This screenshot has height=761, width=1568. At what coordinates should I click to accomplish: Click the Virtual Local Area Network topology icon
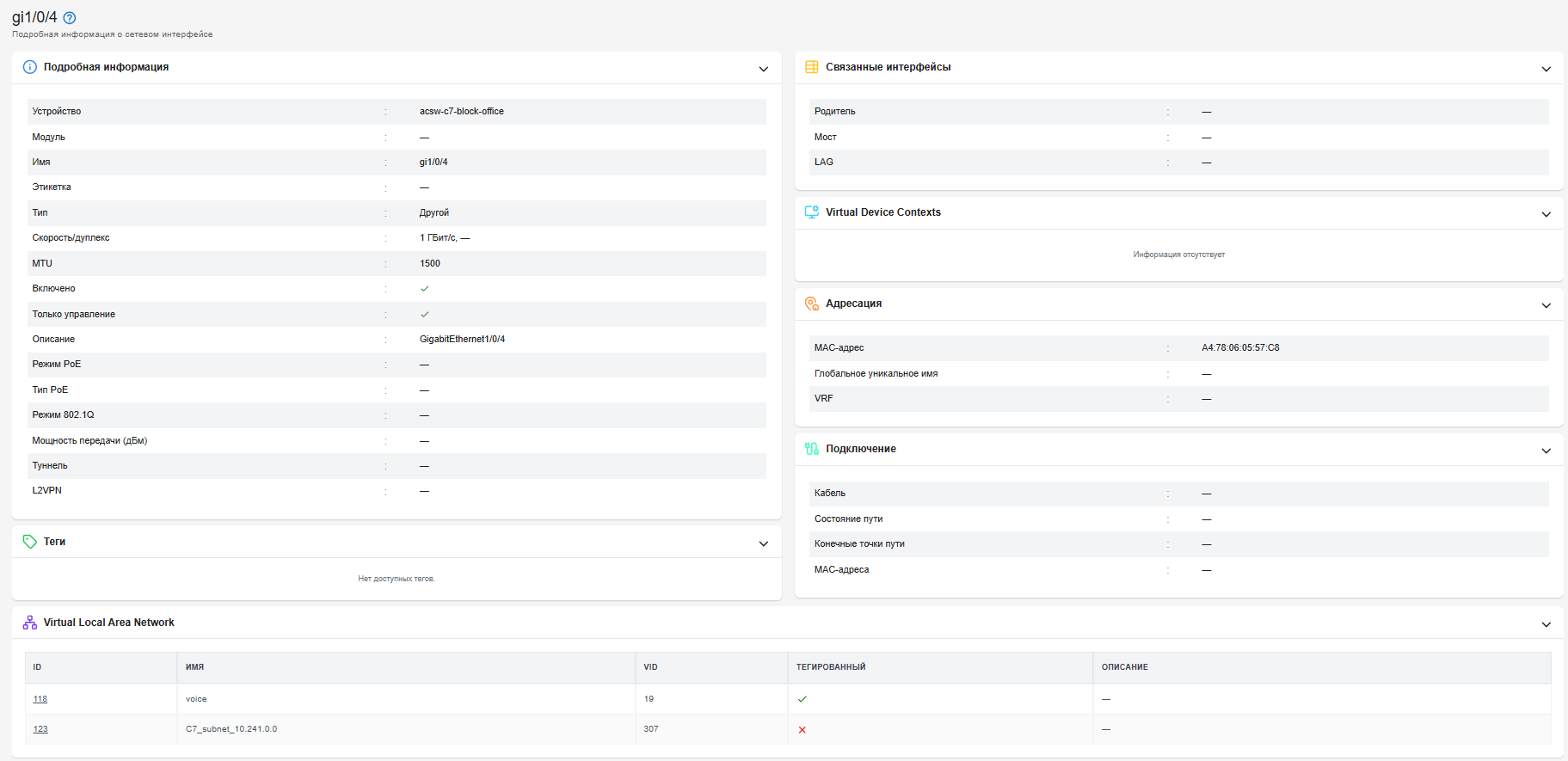point(30,623)
